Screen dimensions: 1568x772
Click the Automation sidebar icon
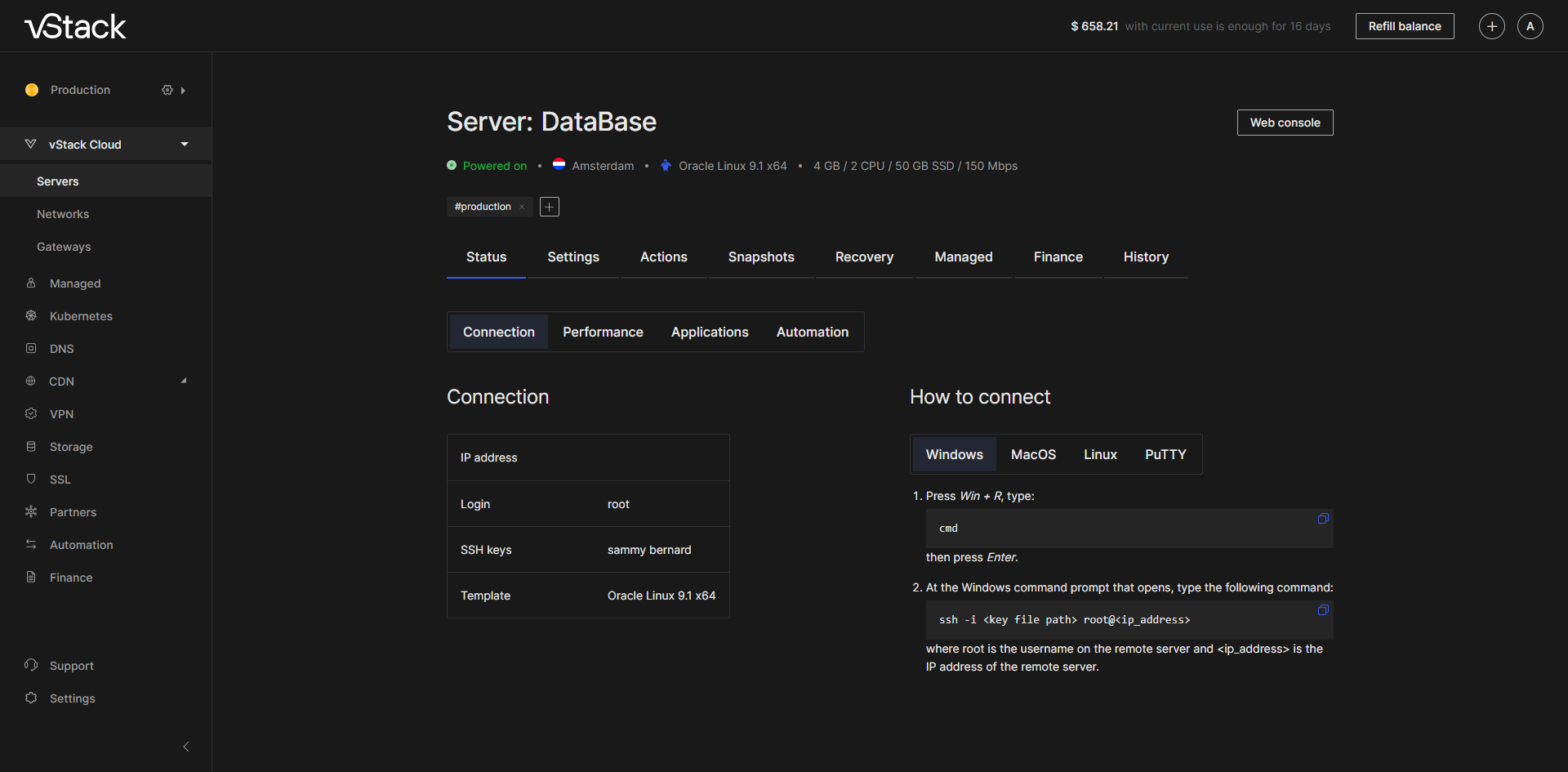(31, 544)
